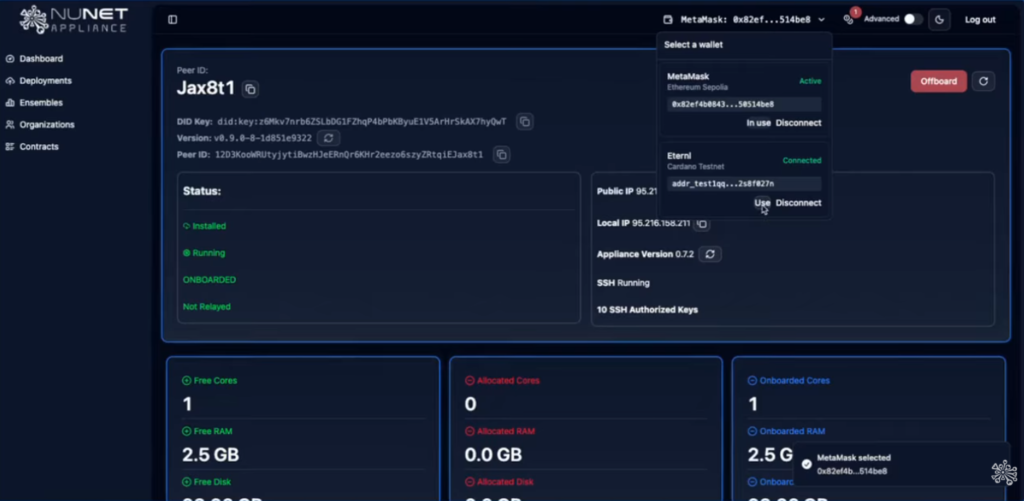The height and width of the screenshot is (501, 1024).
Task: Click the Installed status entry
Action: tap(204, 226)
